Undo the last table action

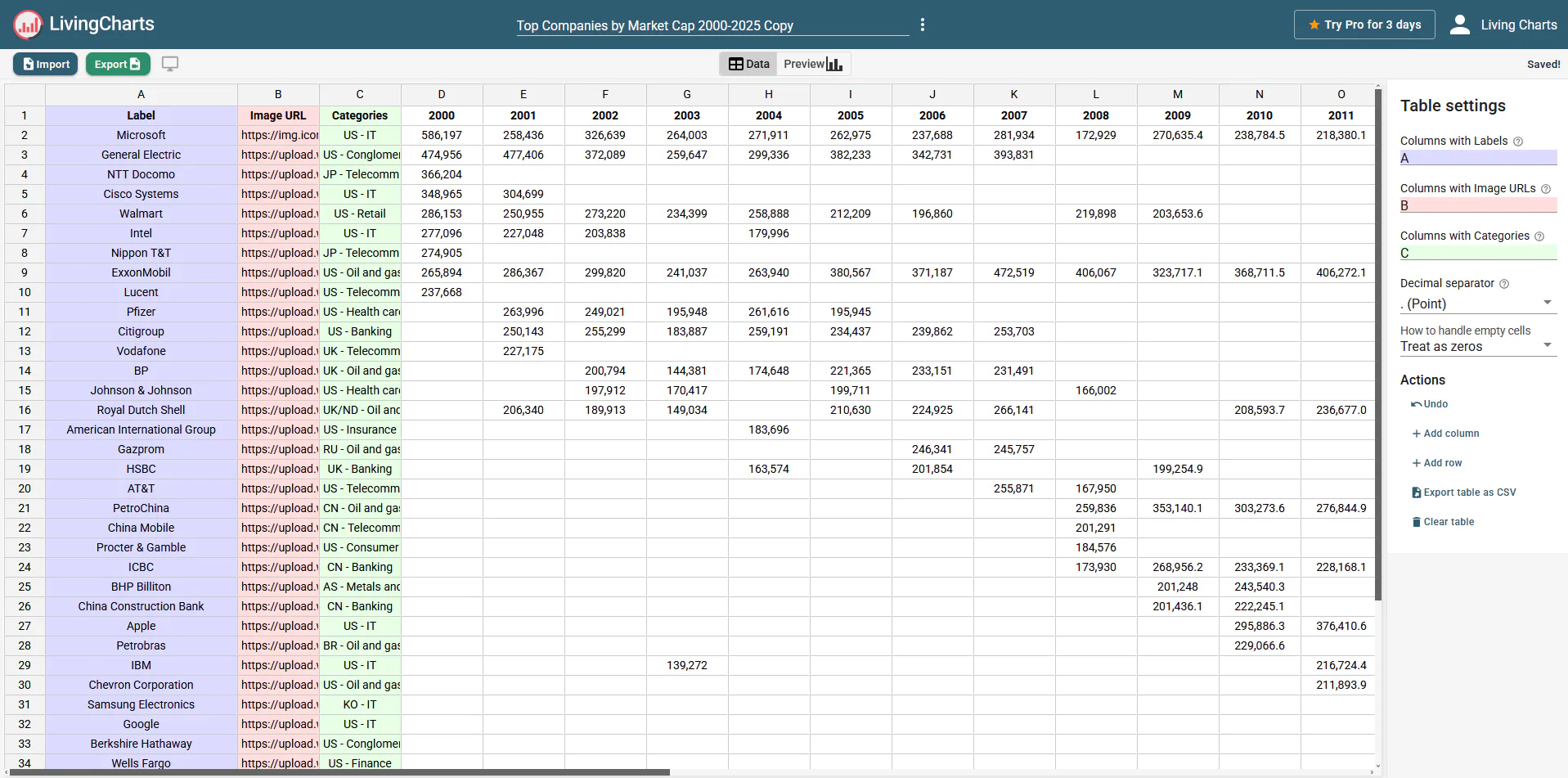pyautogui.click(x=1430, y=404)
